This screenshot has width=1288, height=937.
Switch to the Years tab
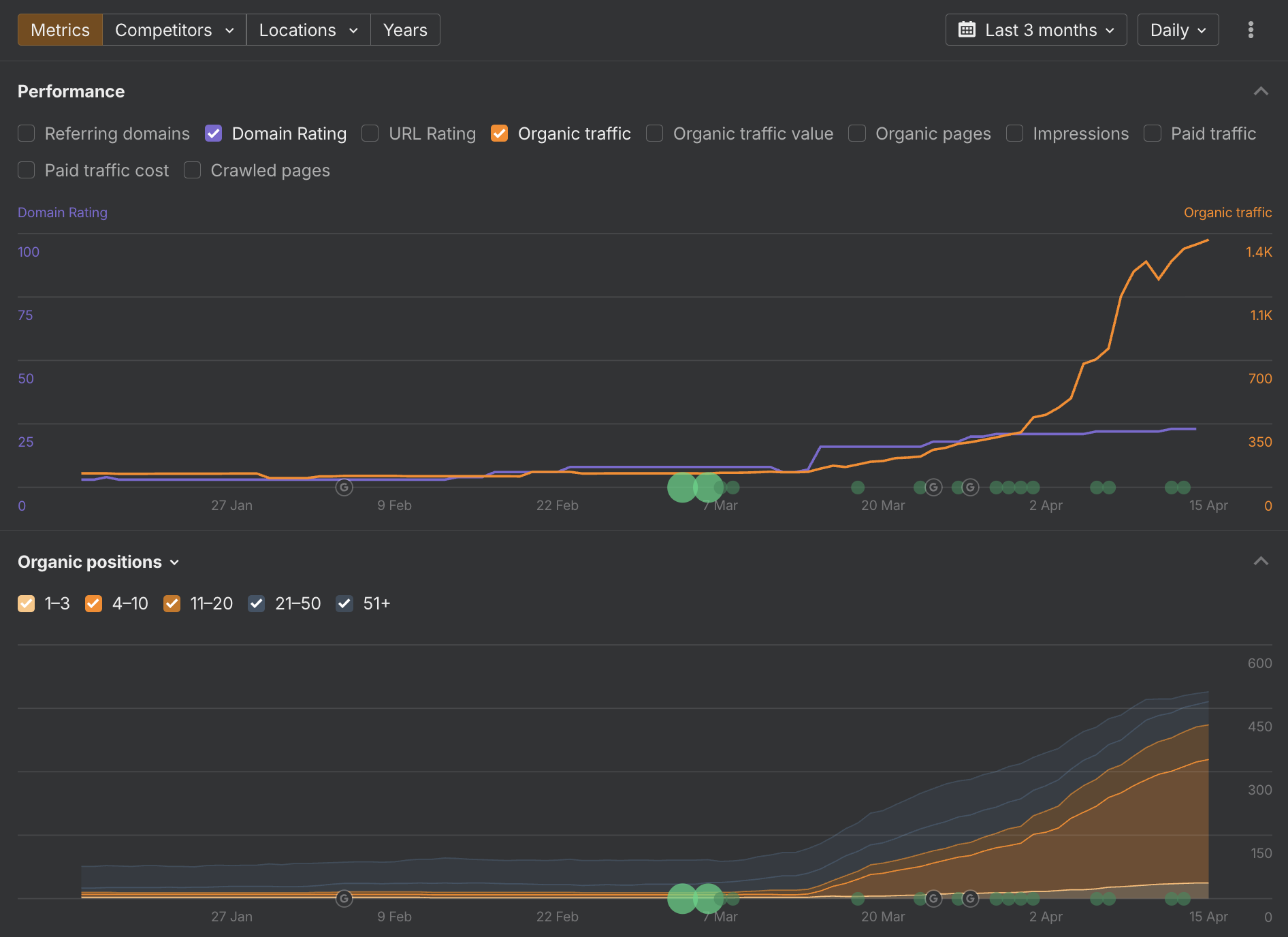point(405,30)
